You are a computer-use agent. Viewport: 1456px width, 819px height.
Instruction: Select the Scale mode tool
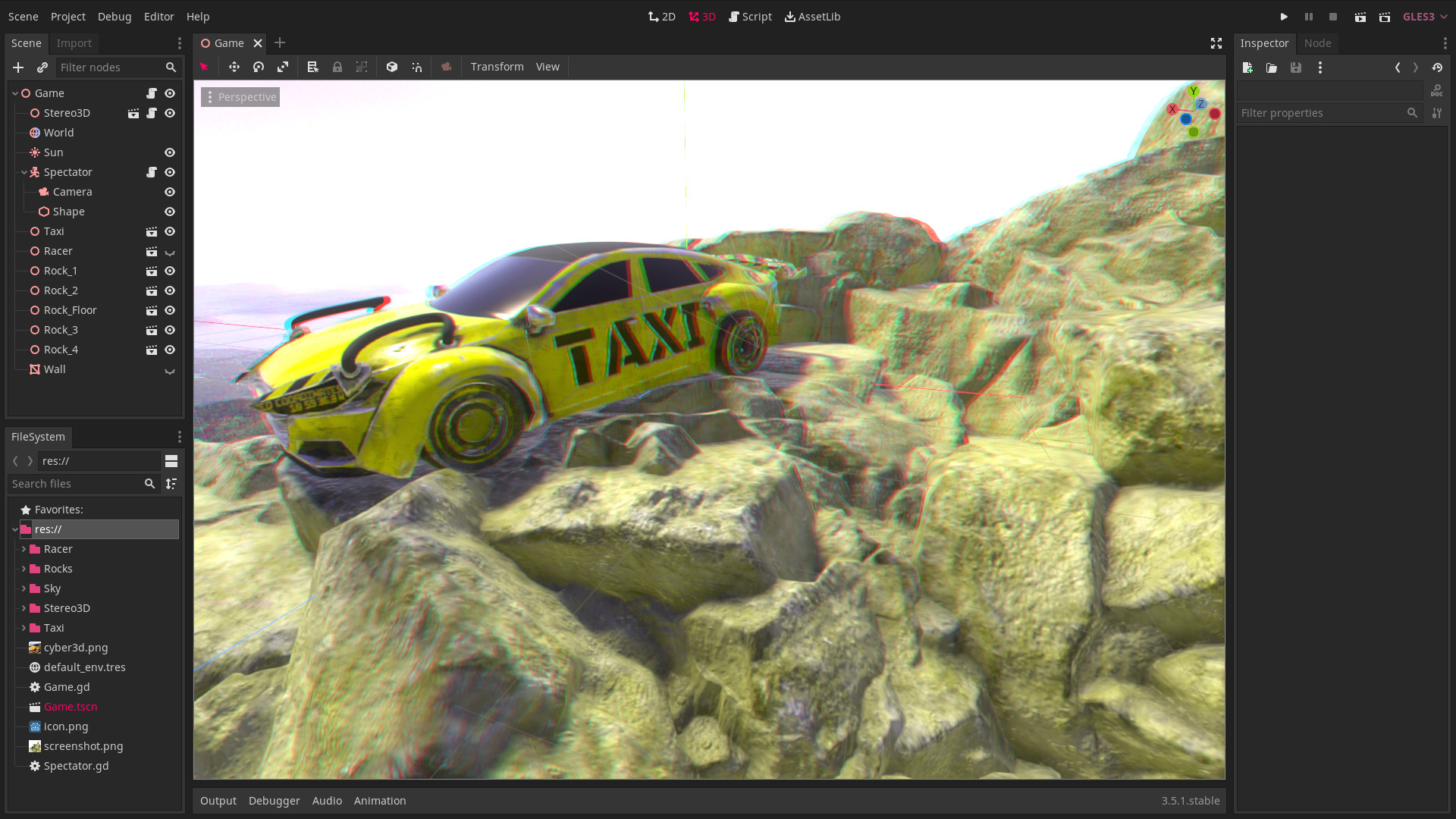(283, 67)
